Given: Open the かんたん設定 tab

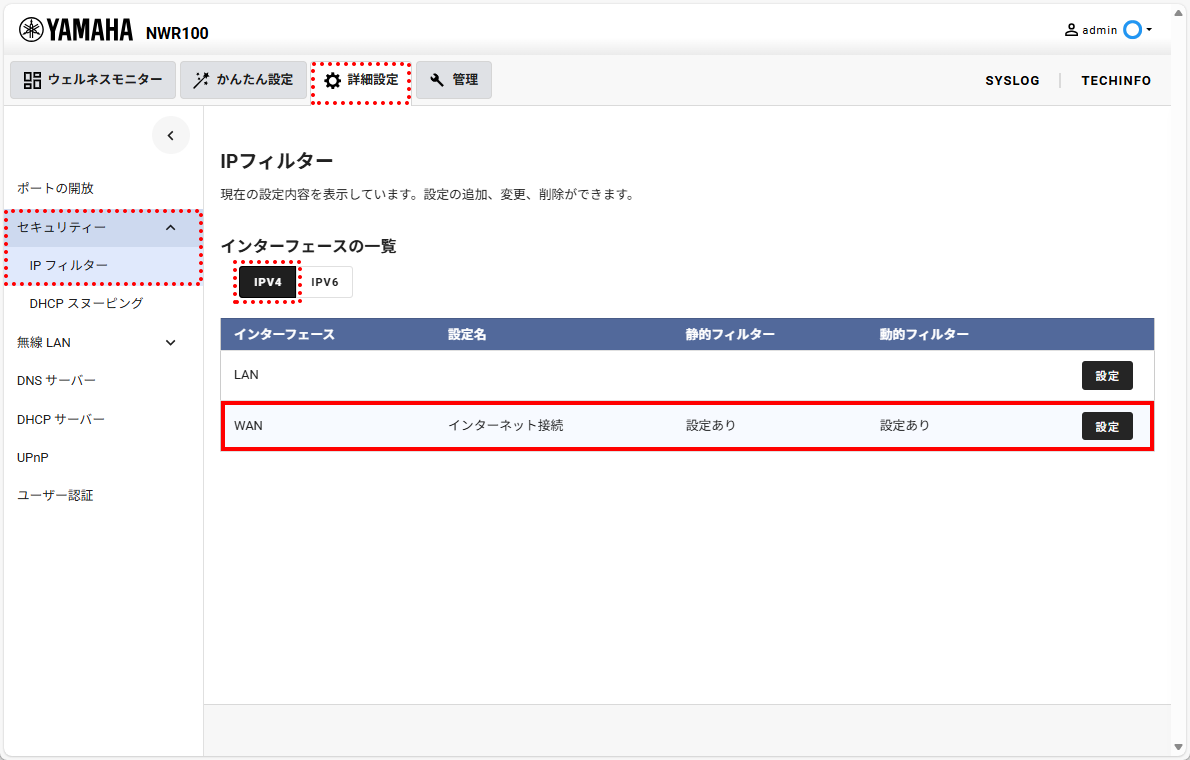Looking at the screenshot, I should pyautogui.click(x=243, y=80).
